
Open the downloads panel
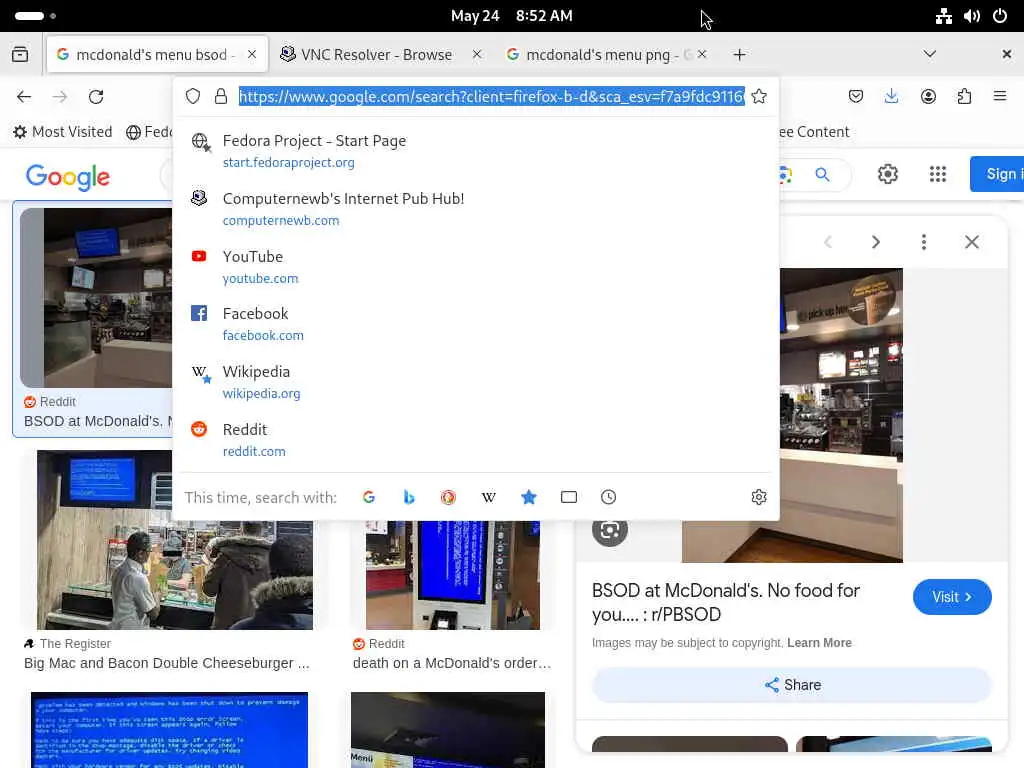point(891,97)
